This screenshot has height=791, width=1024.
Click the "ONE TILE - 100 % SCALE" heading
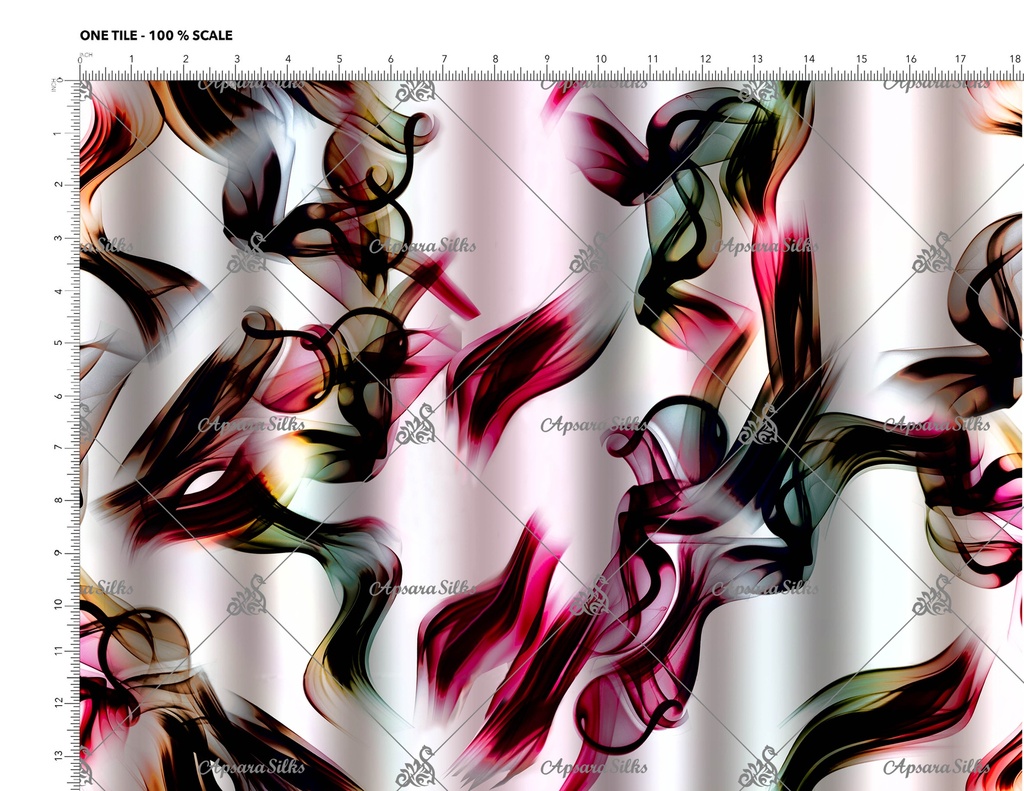156,35
